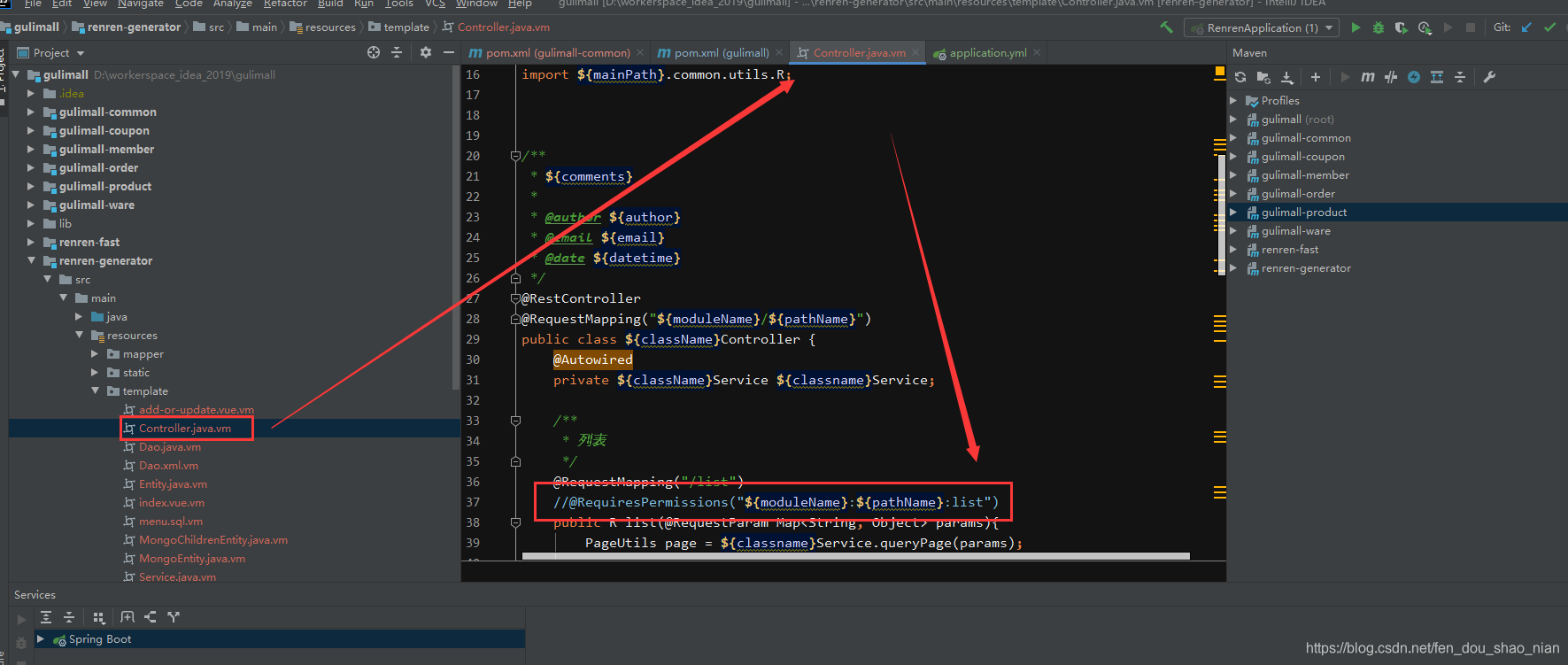Screen dimensions: 1568x665
Task: Collapse the template folder
Action: pyautogui.click(x=95, y=390)
